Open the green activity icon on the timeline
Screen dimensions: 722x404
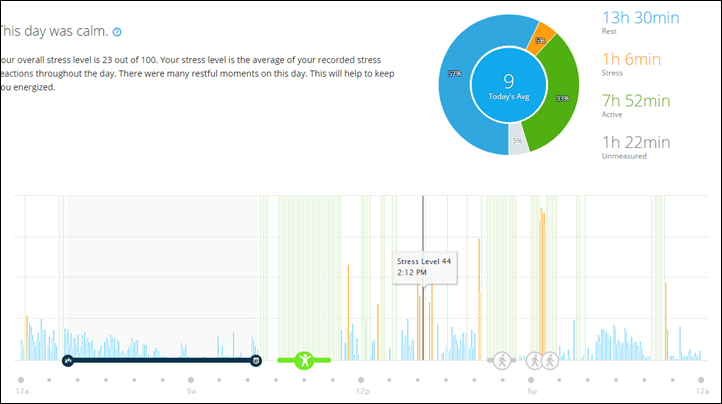click(x=306, y=360)
